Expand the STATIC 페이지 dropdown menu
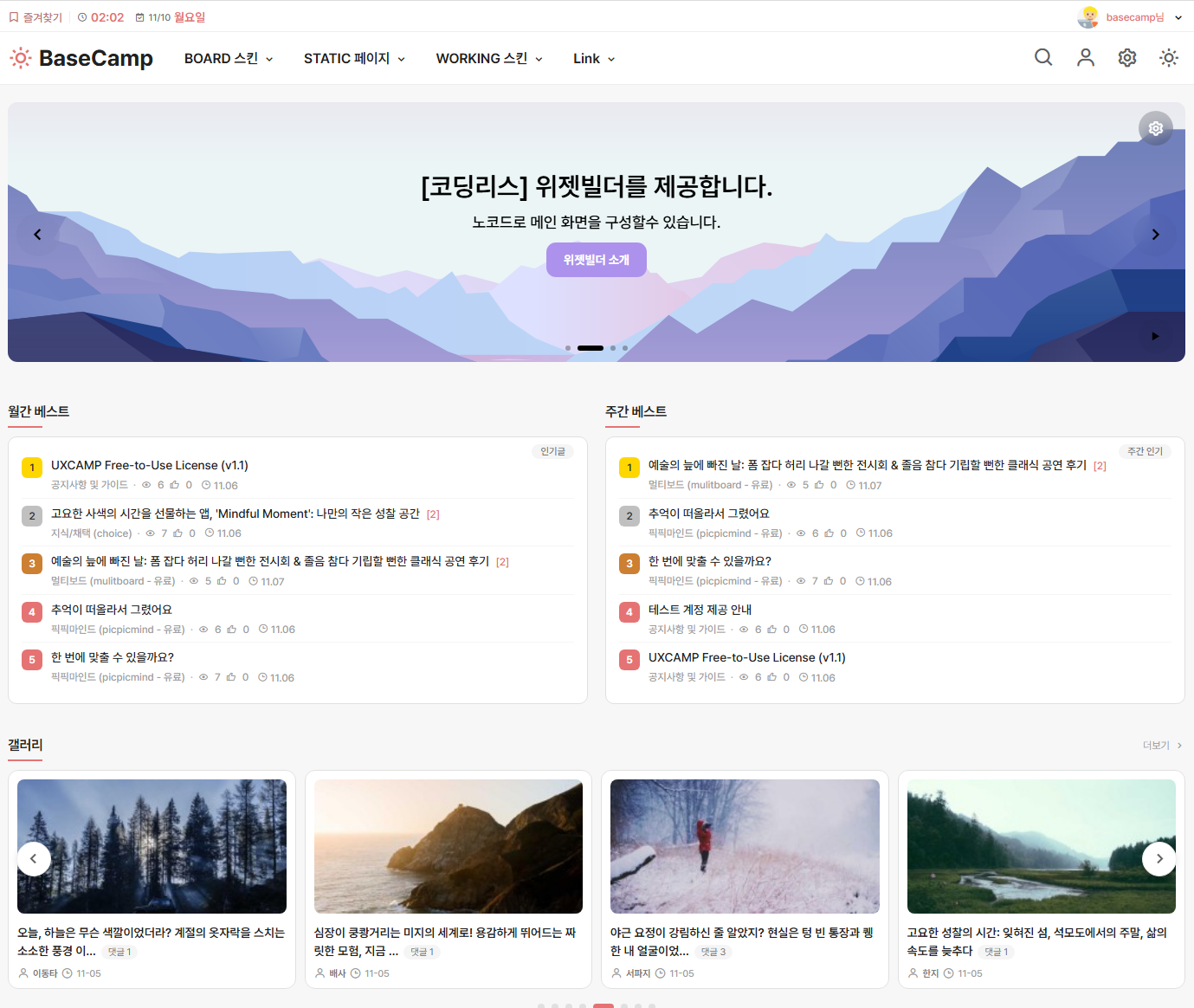This screenshot has height=1008, width=1194. tap(354, 59)
